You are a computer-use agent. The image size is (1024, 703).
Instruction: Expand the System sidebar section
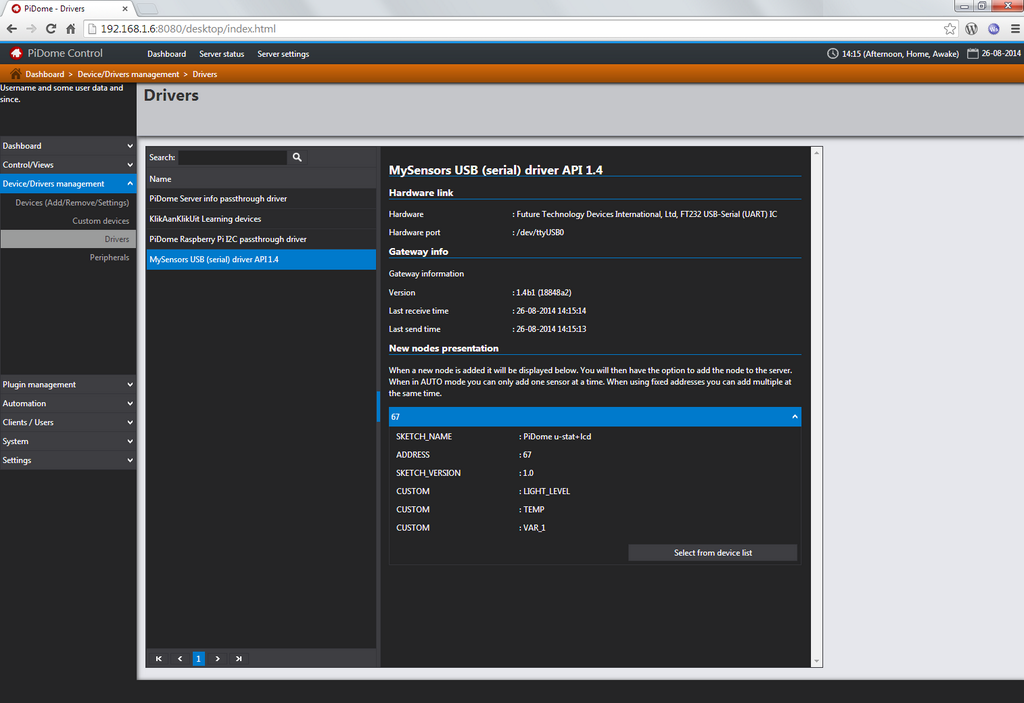68,441
